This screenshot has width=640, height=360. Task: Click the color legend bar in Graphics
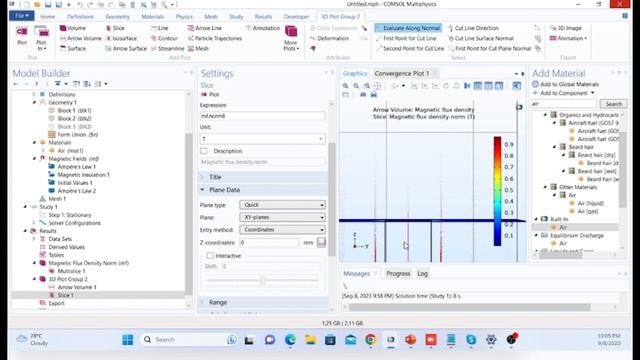click(x=497, y=191)
